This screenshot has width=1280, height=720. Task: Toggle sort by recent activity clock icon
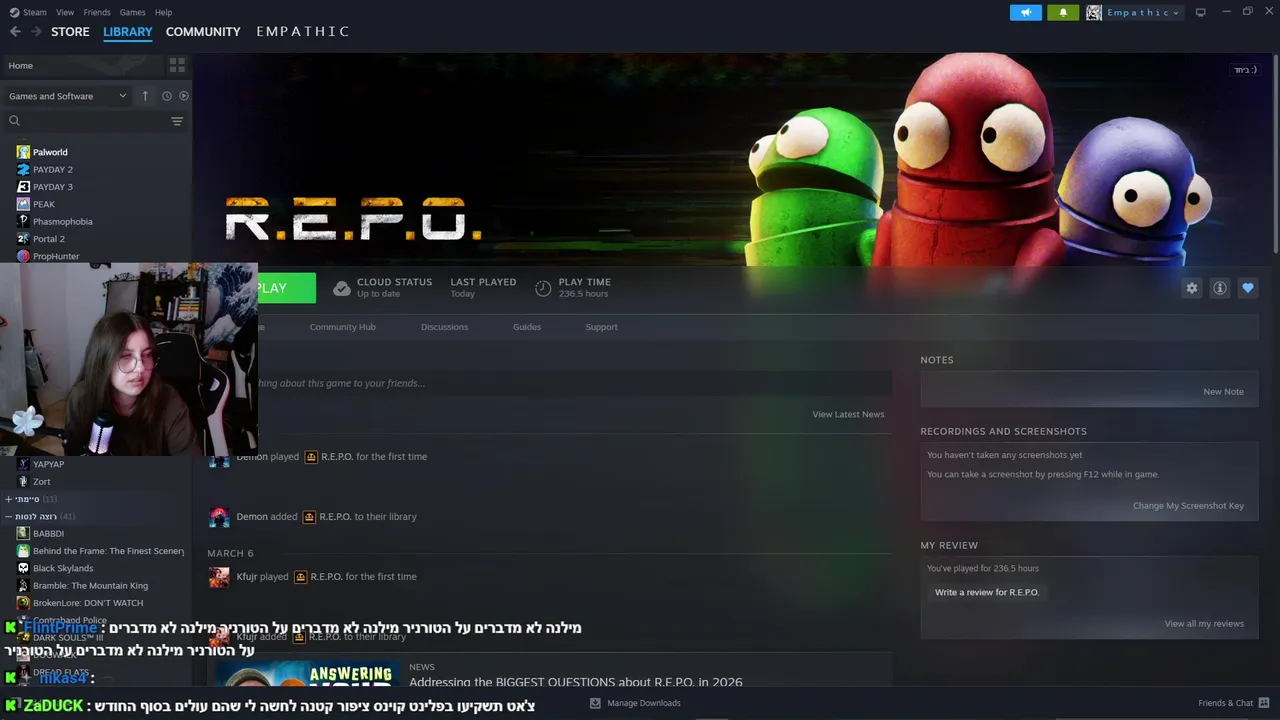[167, 96]
